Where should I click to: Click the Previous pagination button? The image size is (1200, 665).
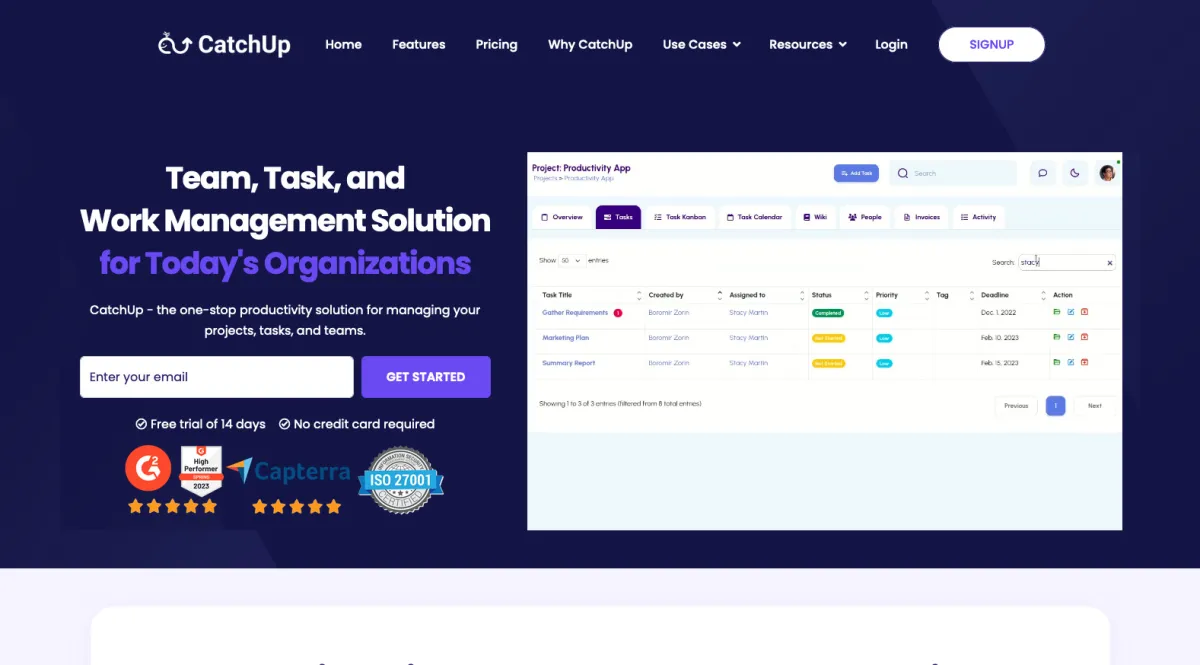tap(1016, 405)
